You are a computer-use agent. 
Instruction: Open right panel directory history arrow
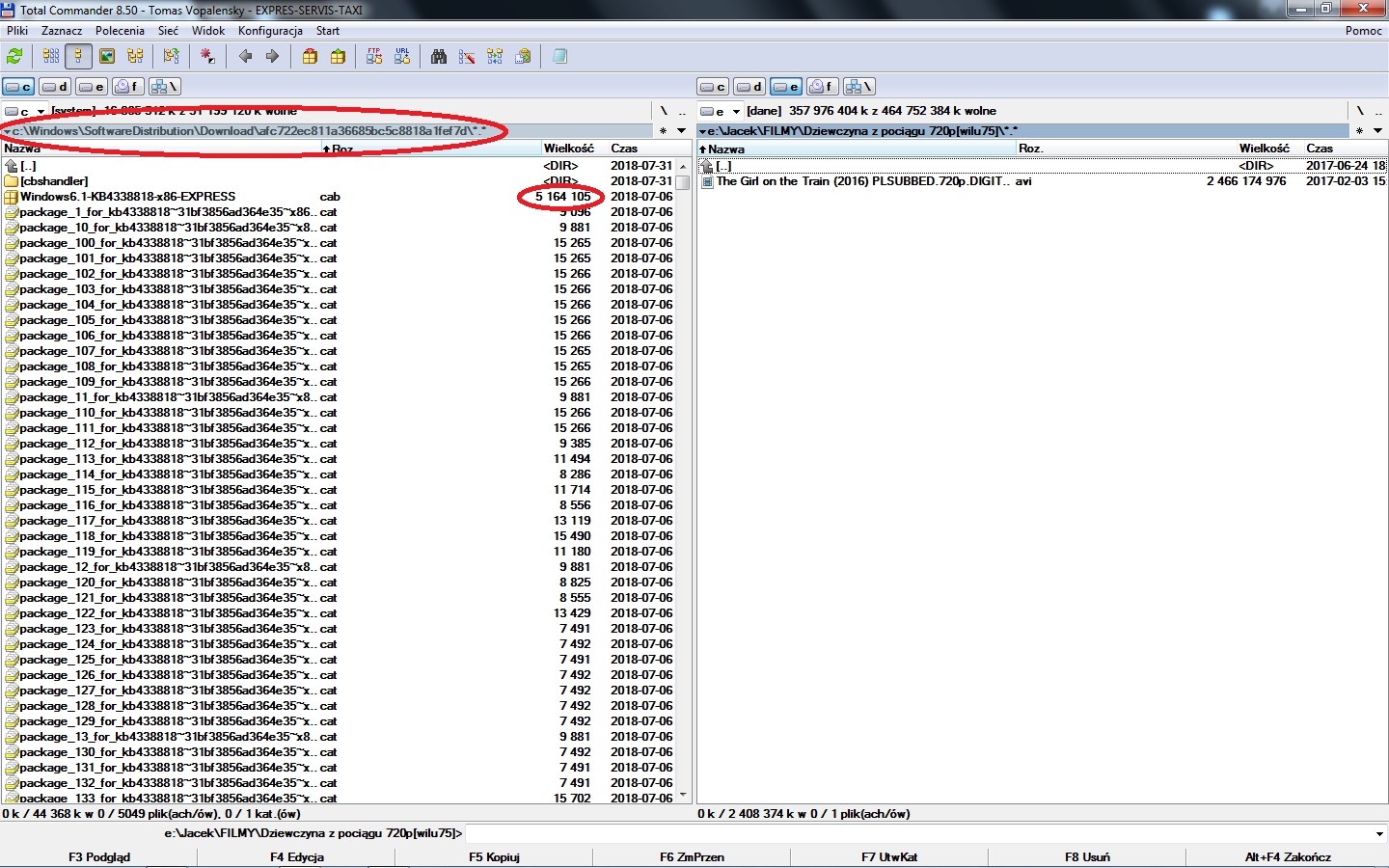point(1376,131)
